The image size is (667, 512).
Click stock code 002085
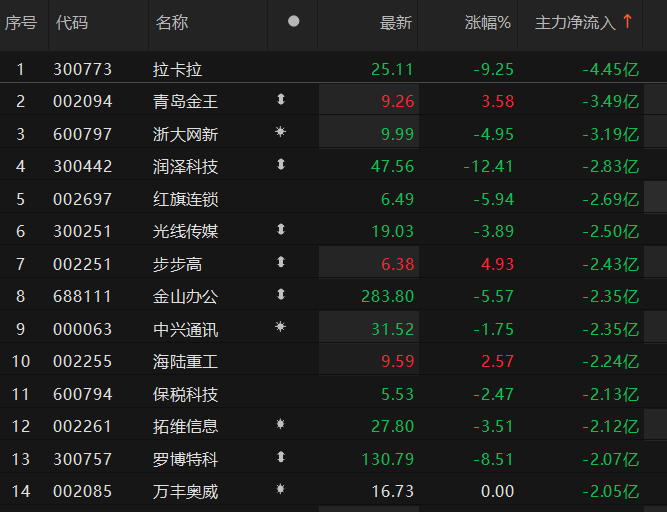pyautogui.click(x=83, y=492)
